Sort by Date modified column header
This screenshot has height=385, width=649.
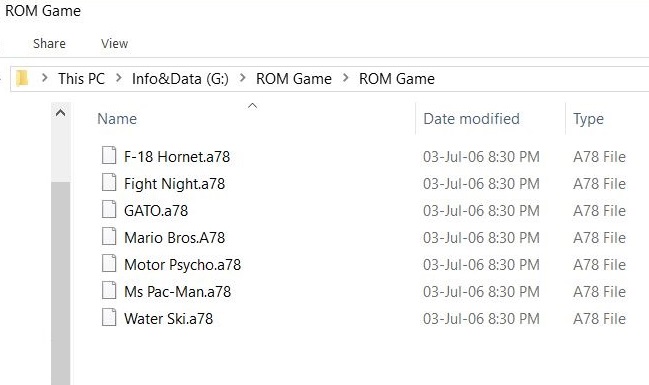coord(490,119)
